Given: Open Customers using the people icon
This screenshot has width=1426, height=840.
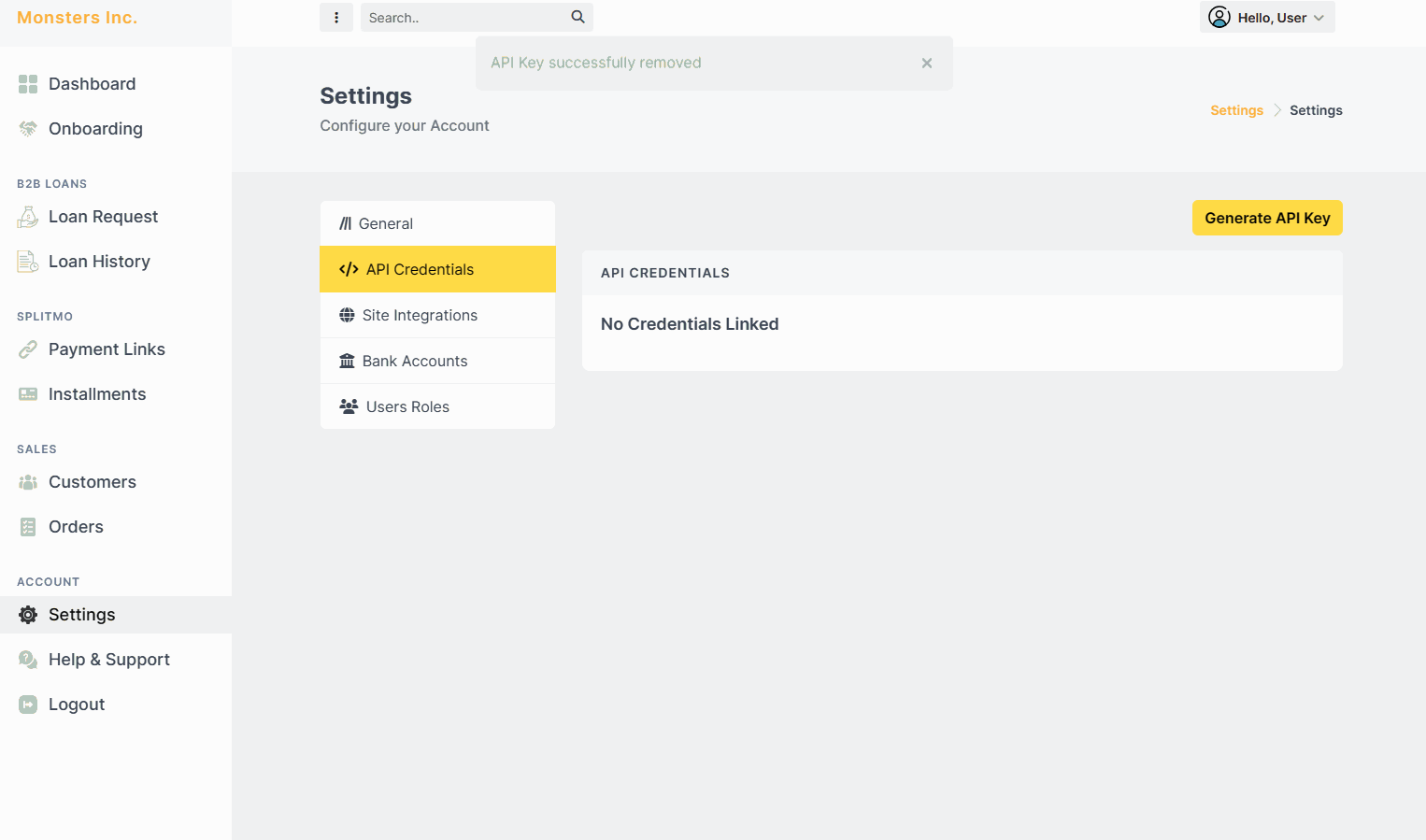Looking at the screenshot, I should (x=28, y=481).
